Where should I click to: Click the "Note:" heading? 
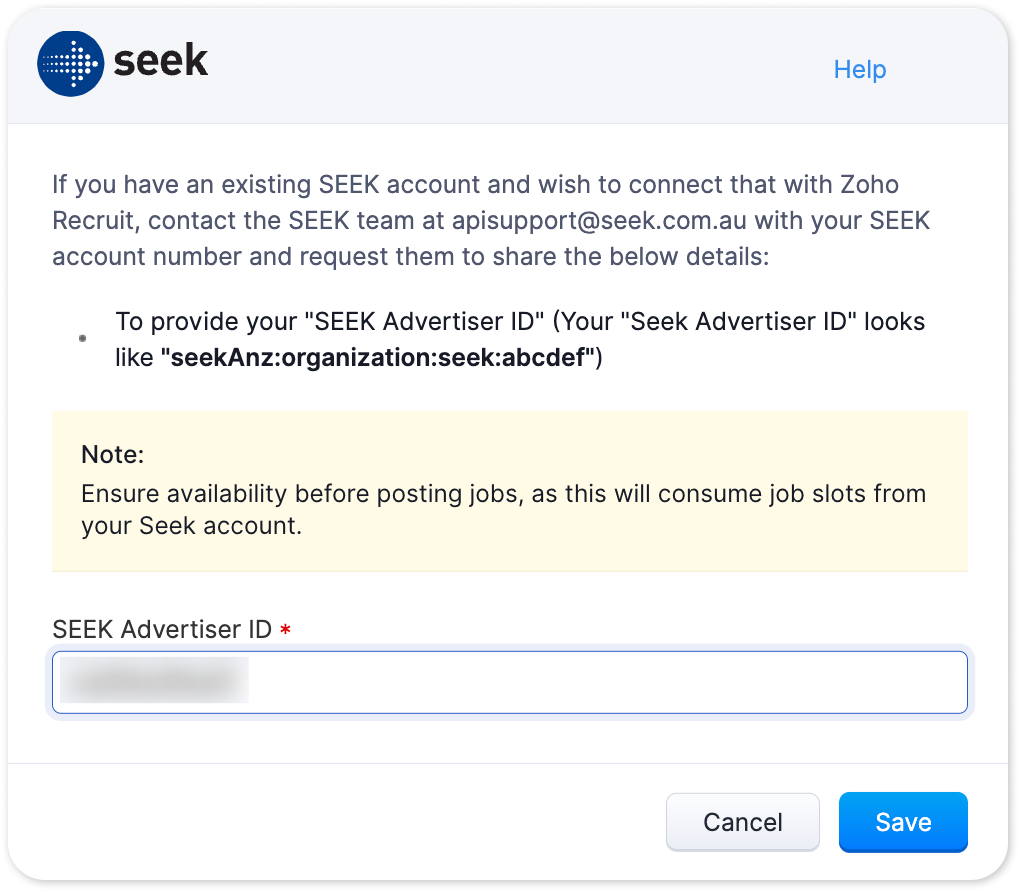pyautogui.click(x=113, y=454)
